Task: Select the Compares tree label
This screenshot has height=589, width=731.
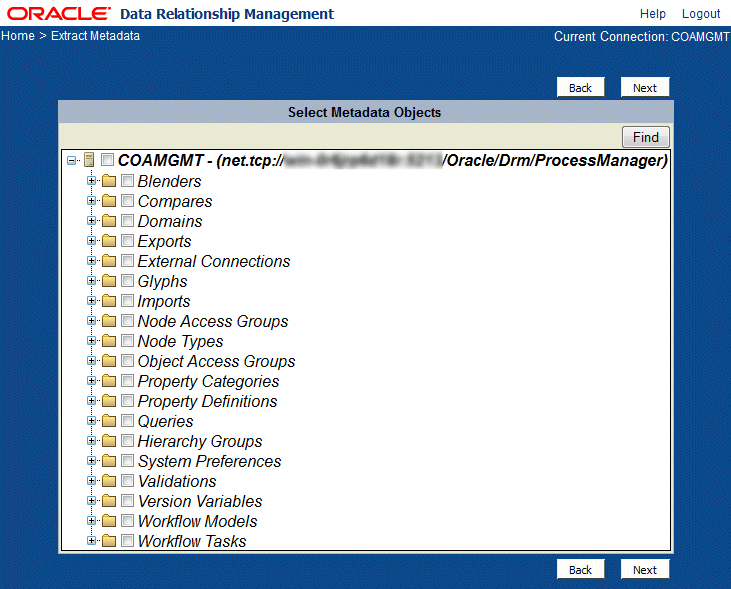Action: coord(175,201)
